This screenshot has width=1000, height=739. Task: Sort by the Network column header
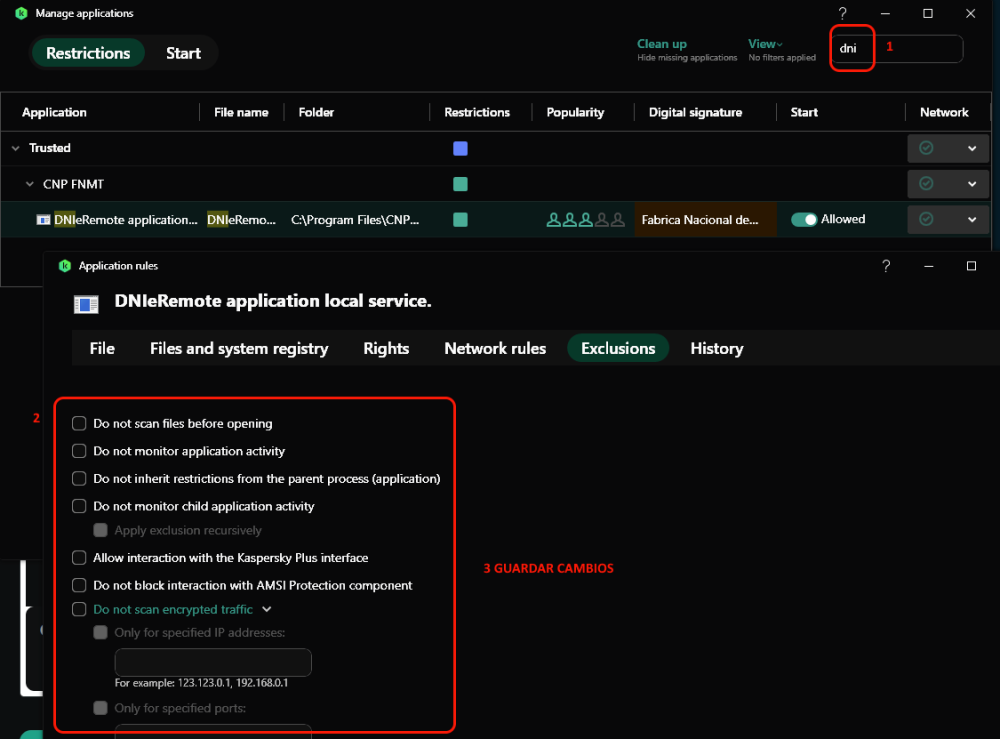944,112
